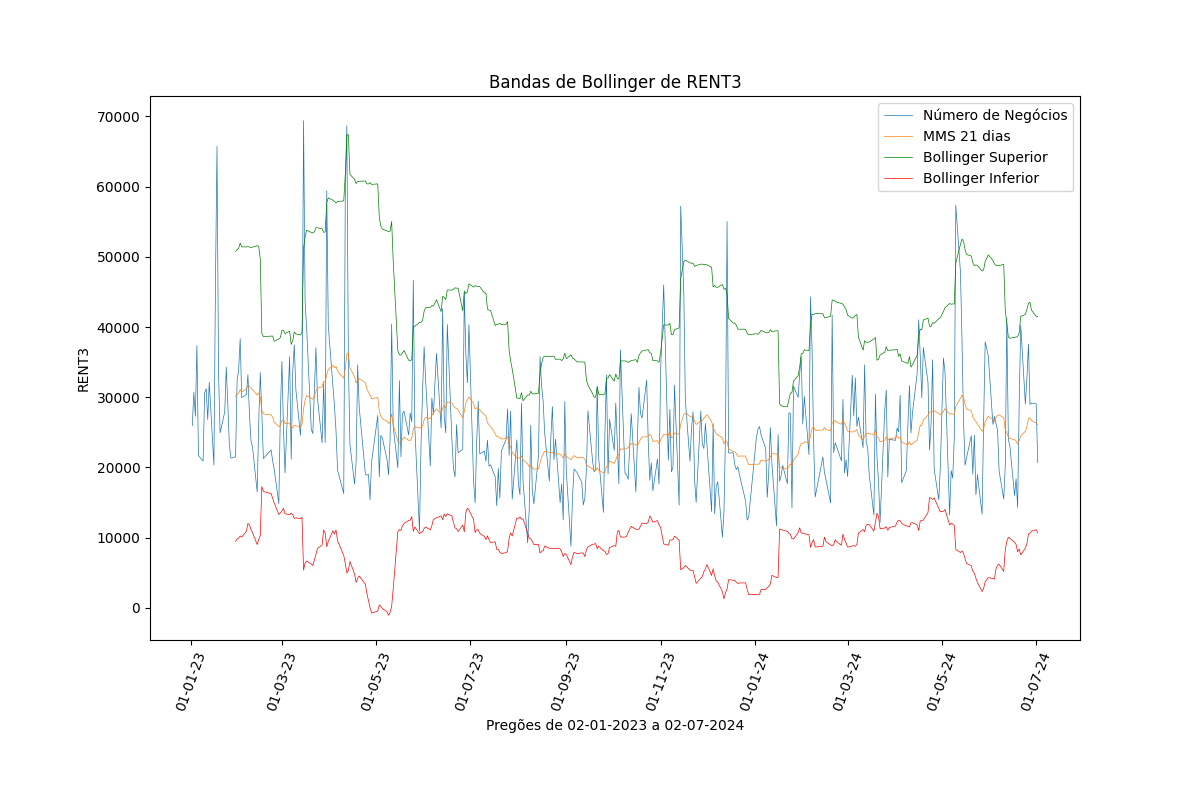This screenshot has height=800, width=1200.
Task: Click the x-axis label 'Pregões de 02-01-2023 a 02-07-2024'
Action: coord(615,725)
